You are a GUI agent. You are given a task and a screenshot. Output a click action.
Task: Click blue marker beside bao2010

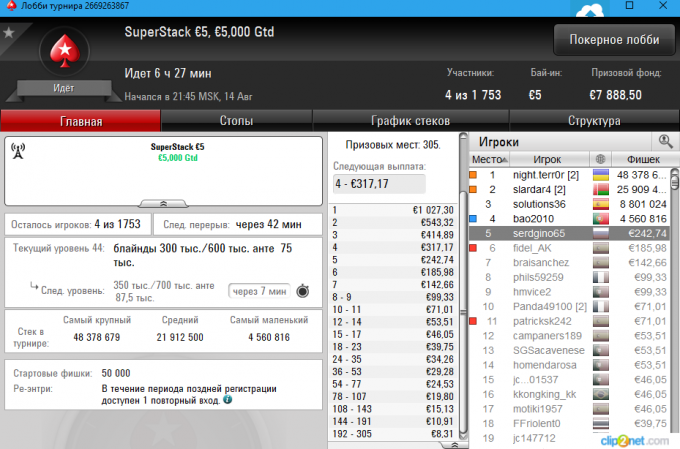[x=473, y=219]
